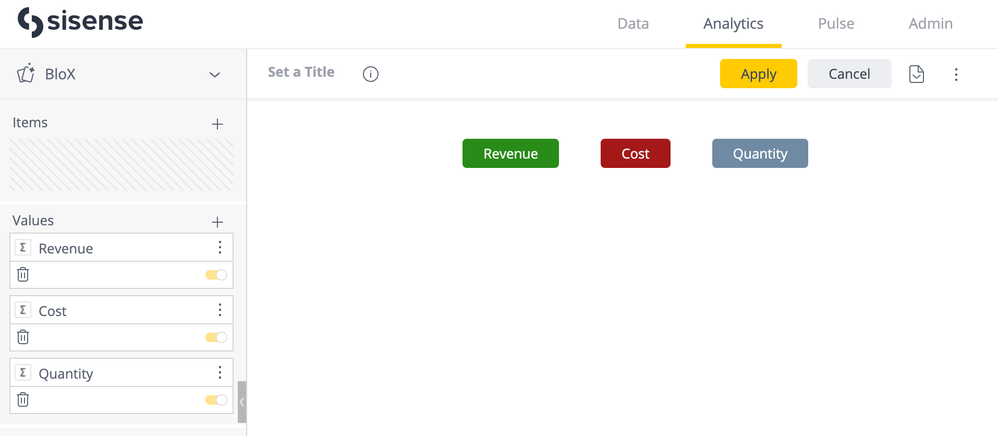Delete the Cost value using trash icon
Screen dimensions: 998x436
click(x=23, y=337)
